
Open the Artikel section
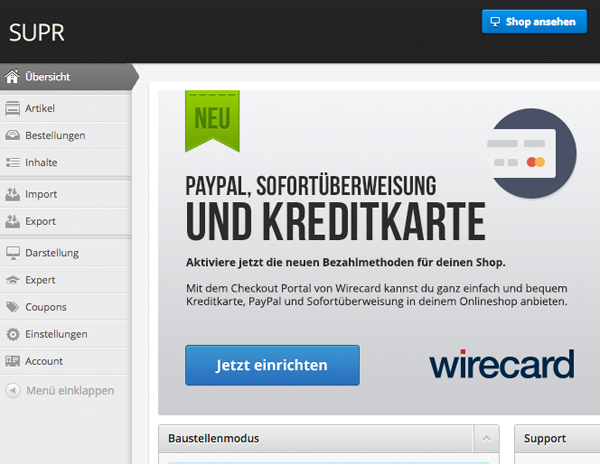click(66, 108)
